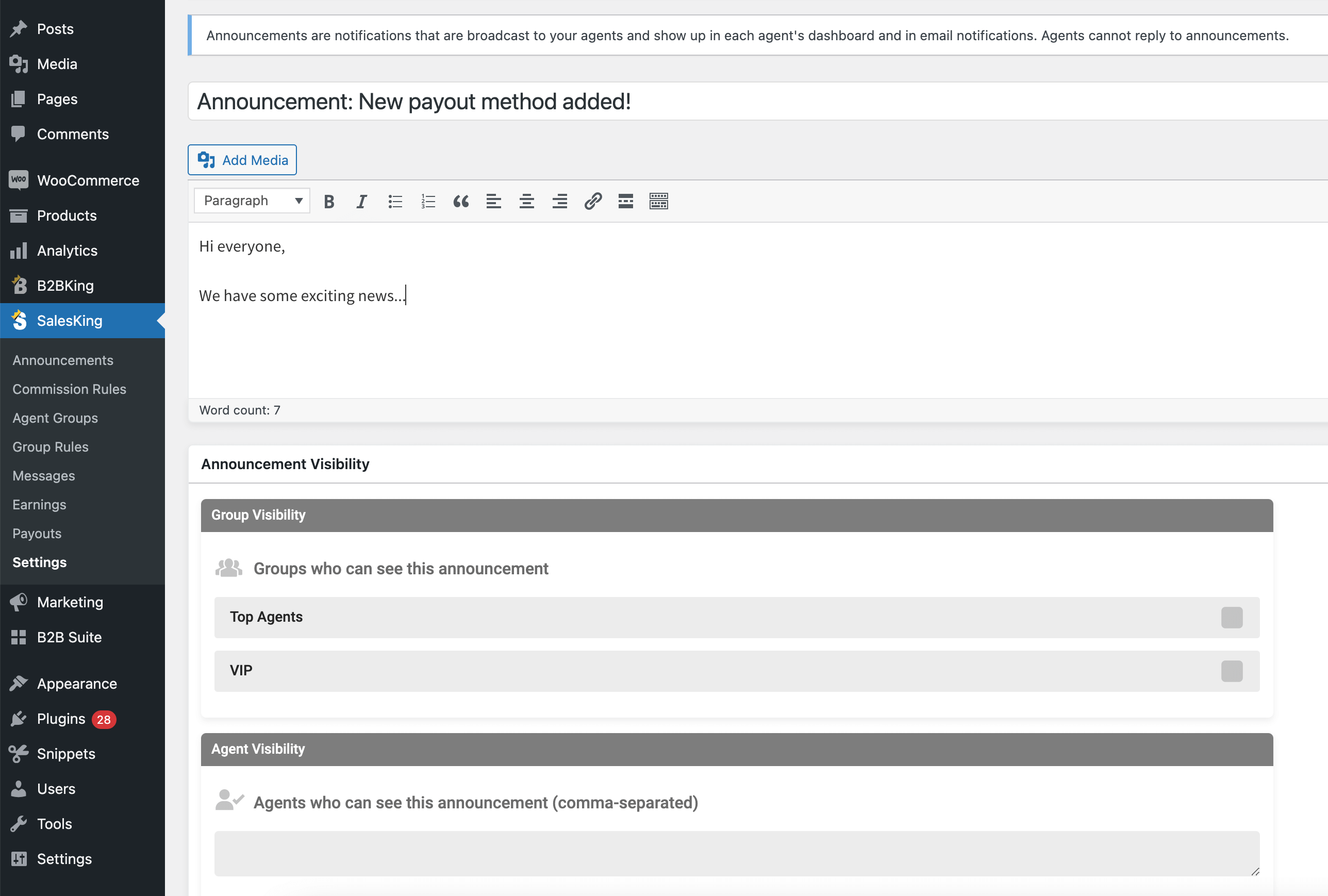Image resolution: width=1328 pixels, height=896 pixels.
Task: Open Plugins menu with 28 updates
Action: (x=61, y=719)
